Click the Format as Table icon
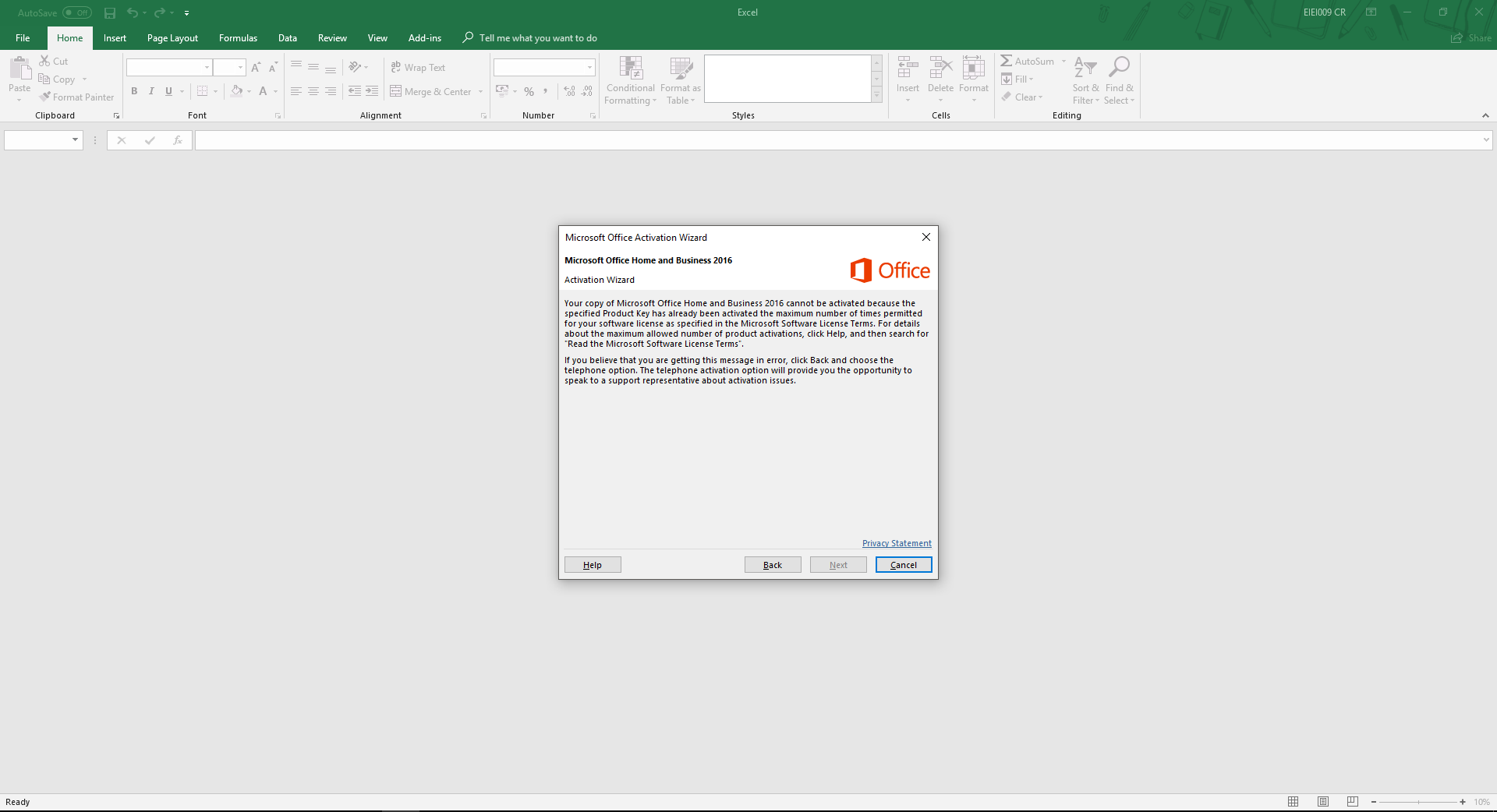 click(681, 69)
